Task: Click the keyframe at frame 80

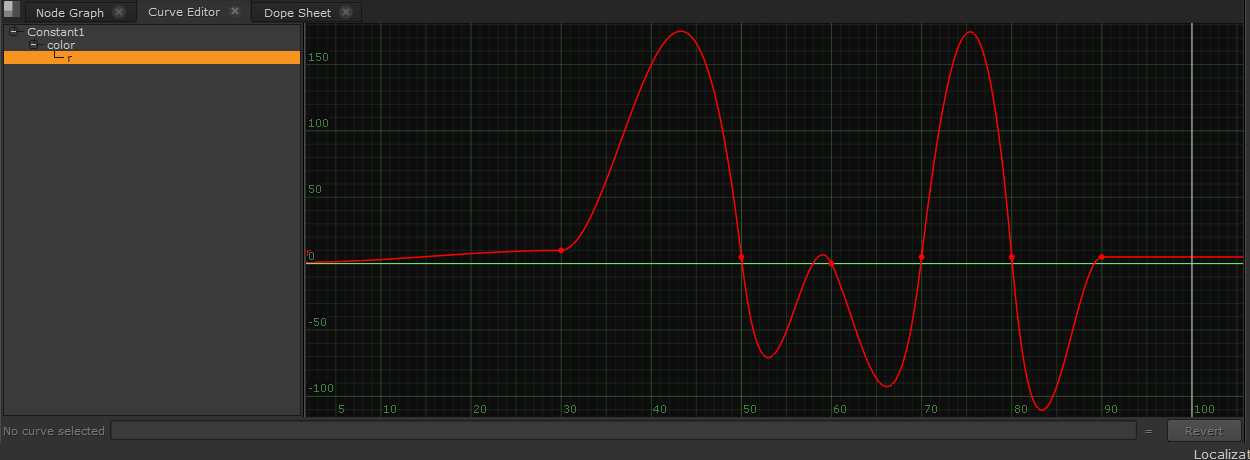Action: [x=1012, y=257]
